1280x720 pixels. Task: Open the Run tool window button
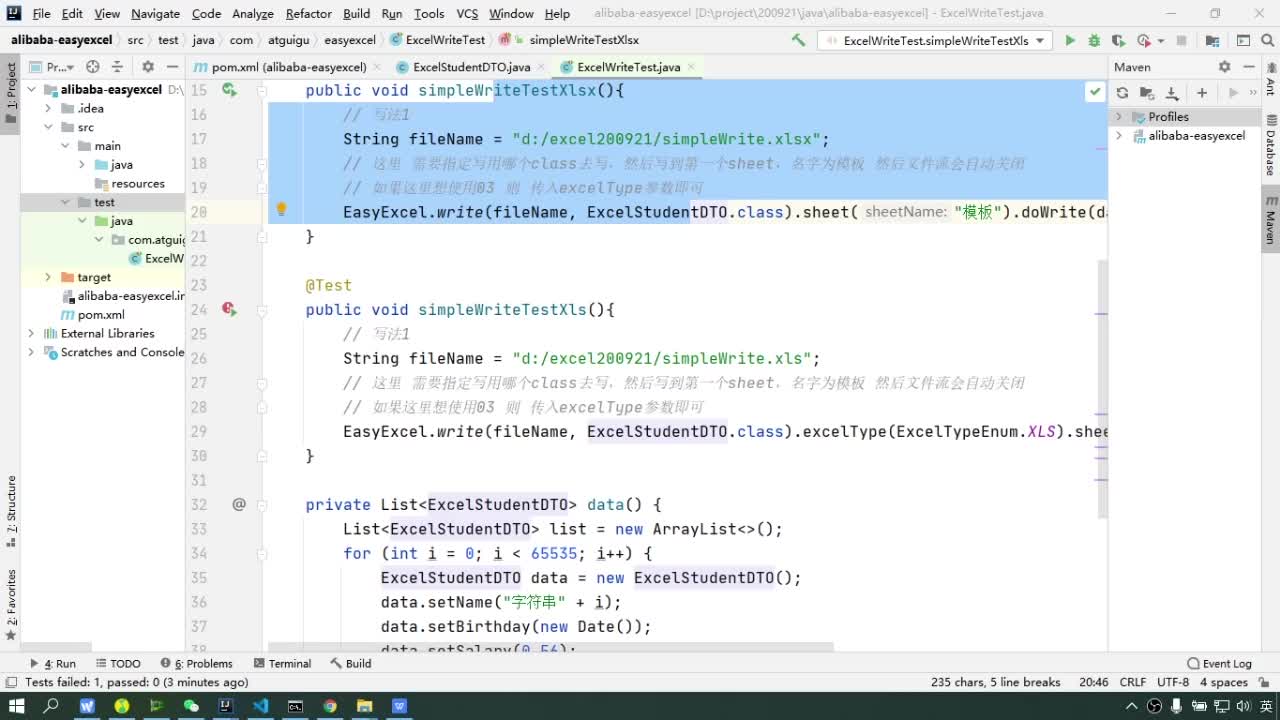click(53, 663)
